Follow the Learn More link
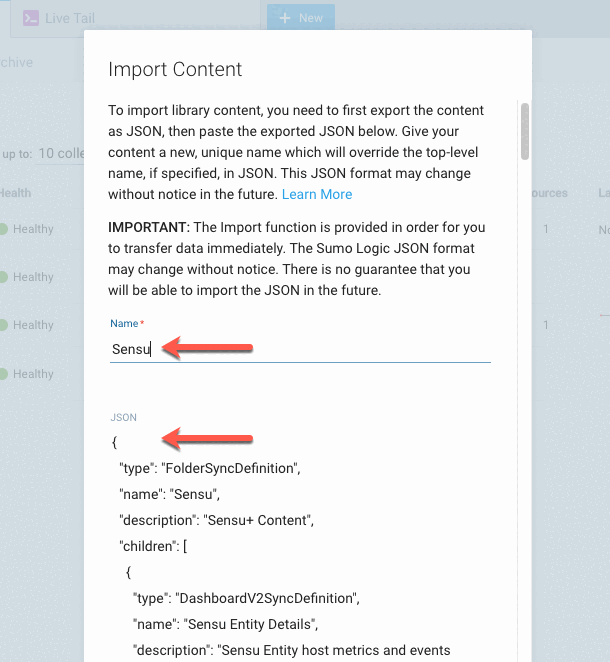Screen dimensions: 610x662 (317, 194)
